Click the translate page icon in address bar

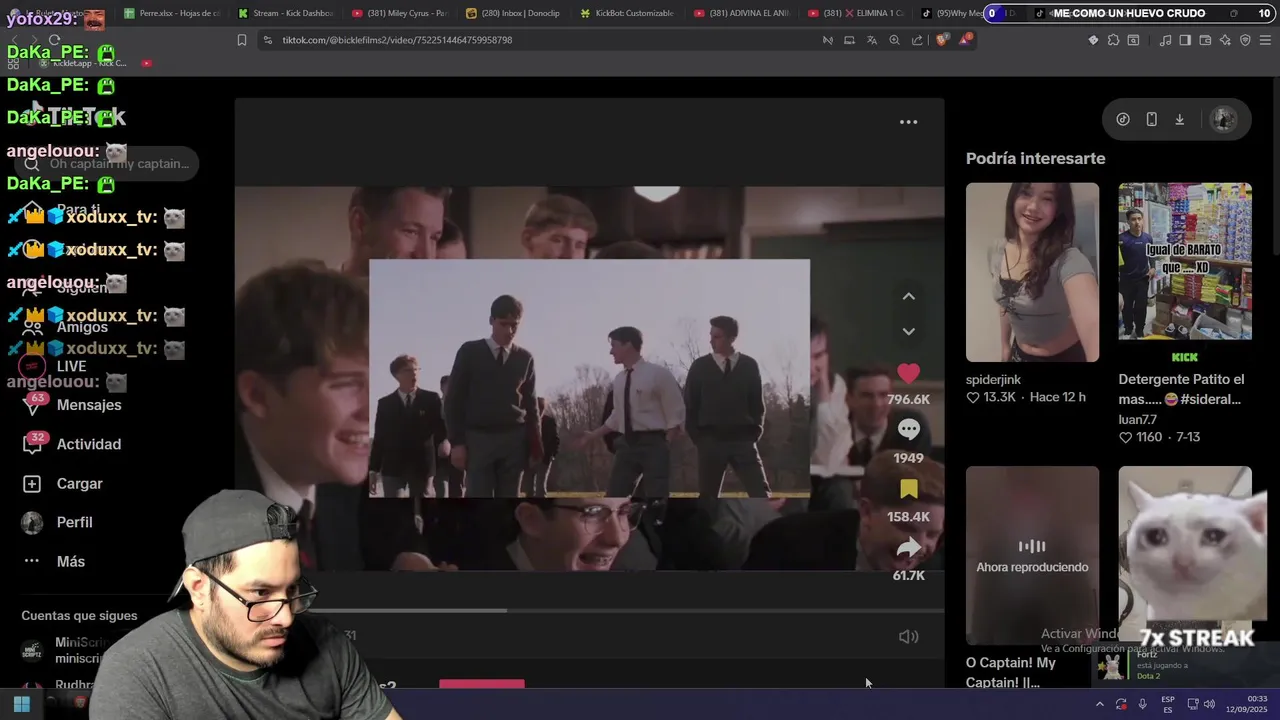point(871,40)
